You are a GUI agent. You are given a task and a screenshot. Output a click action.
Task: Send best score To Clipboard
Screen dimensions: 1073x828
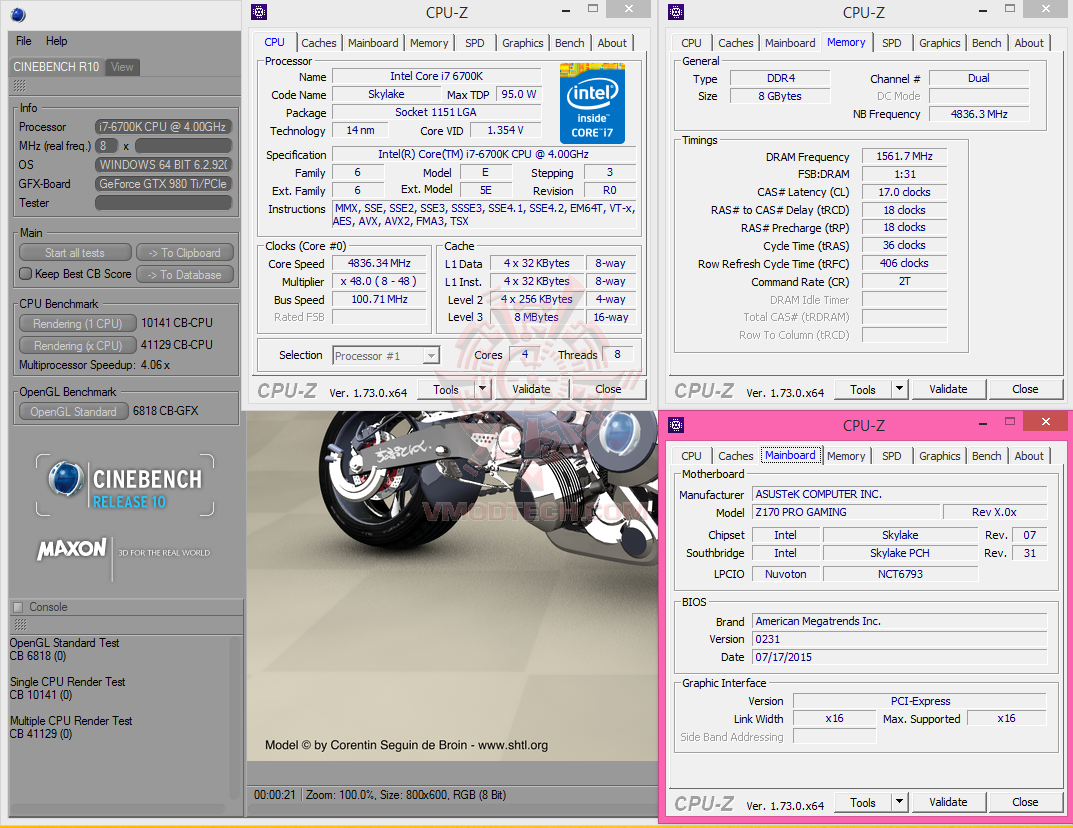[185, 251]
